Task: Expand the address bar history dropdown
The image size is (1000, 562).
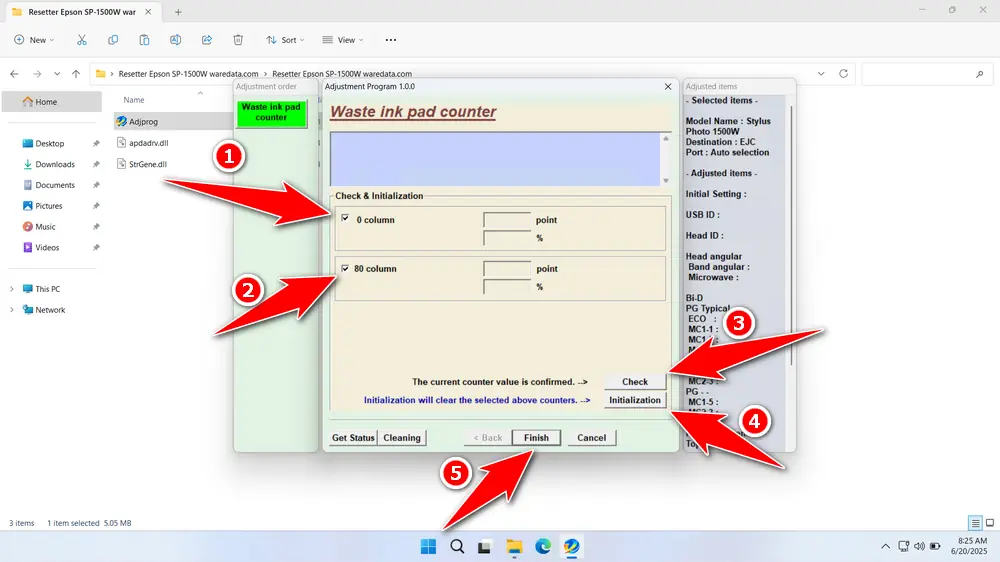Action: click(821, 74)
